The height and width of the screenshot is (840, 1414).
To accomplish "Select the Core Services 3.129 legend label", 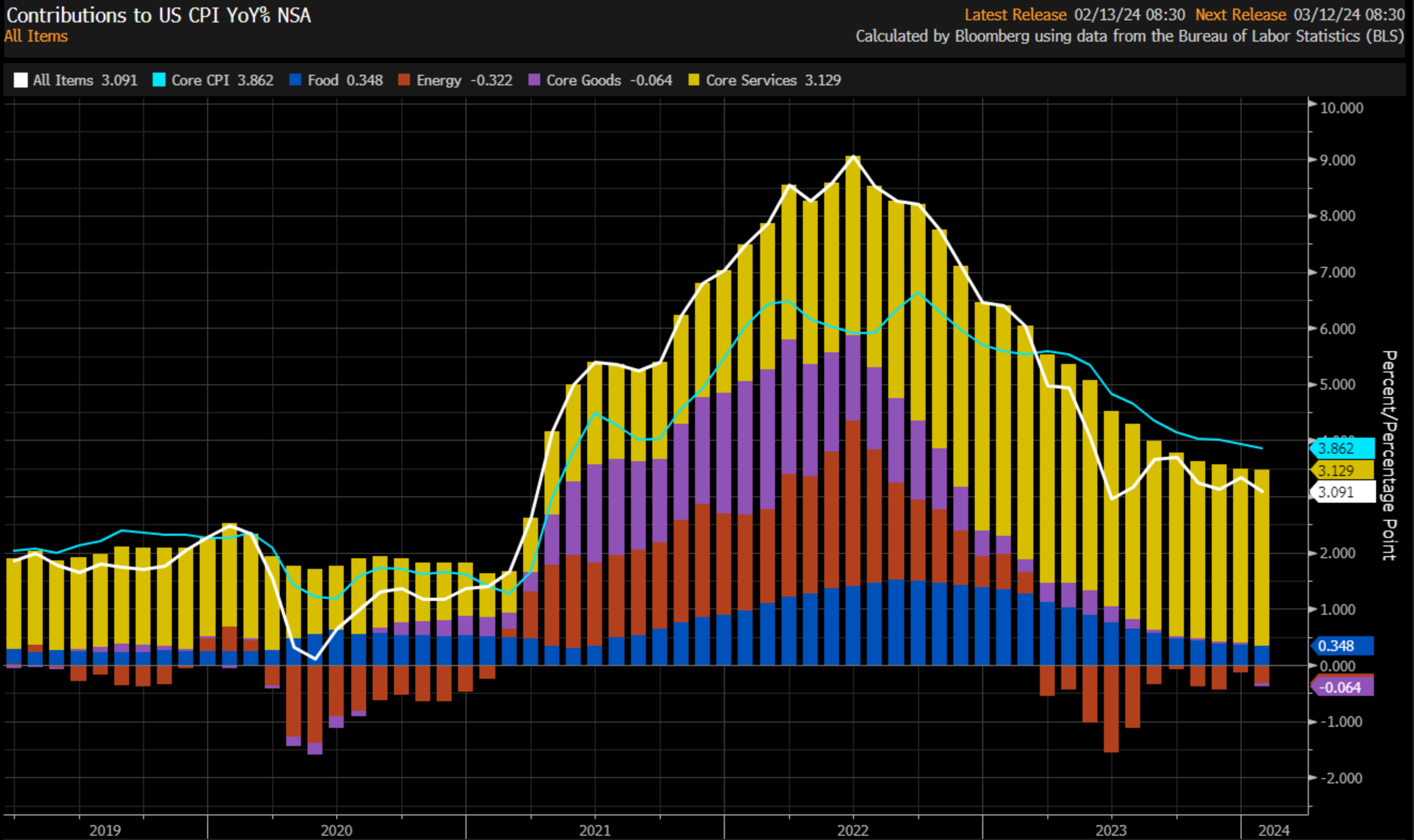I will click(773, 81).
